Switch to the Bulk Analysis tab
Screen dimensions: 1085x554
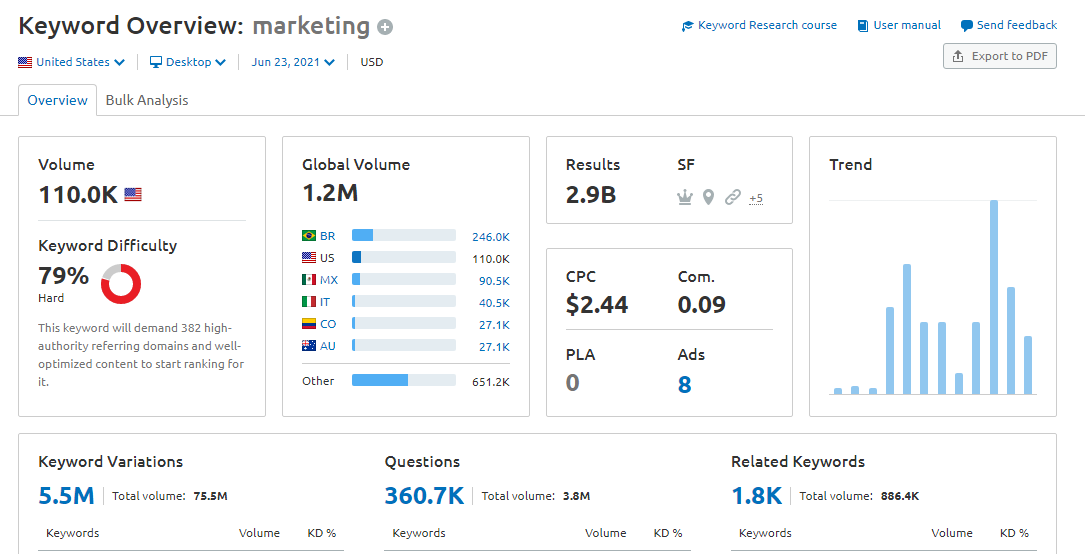147,100
